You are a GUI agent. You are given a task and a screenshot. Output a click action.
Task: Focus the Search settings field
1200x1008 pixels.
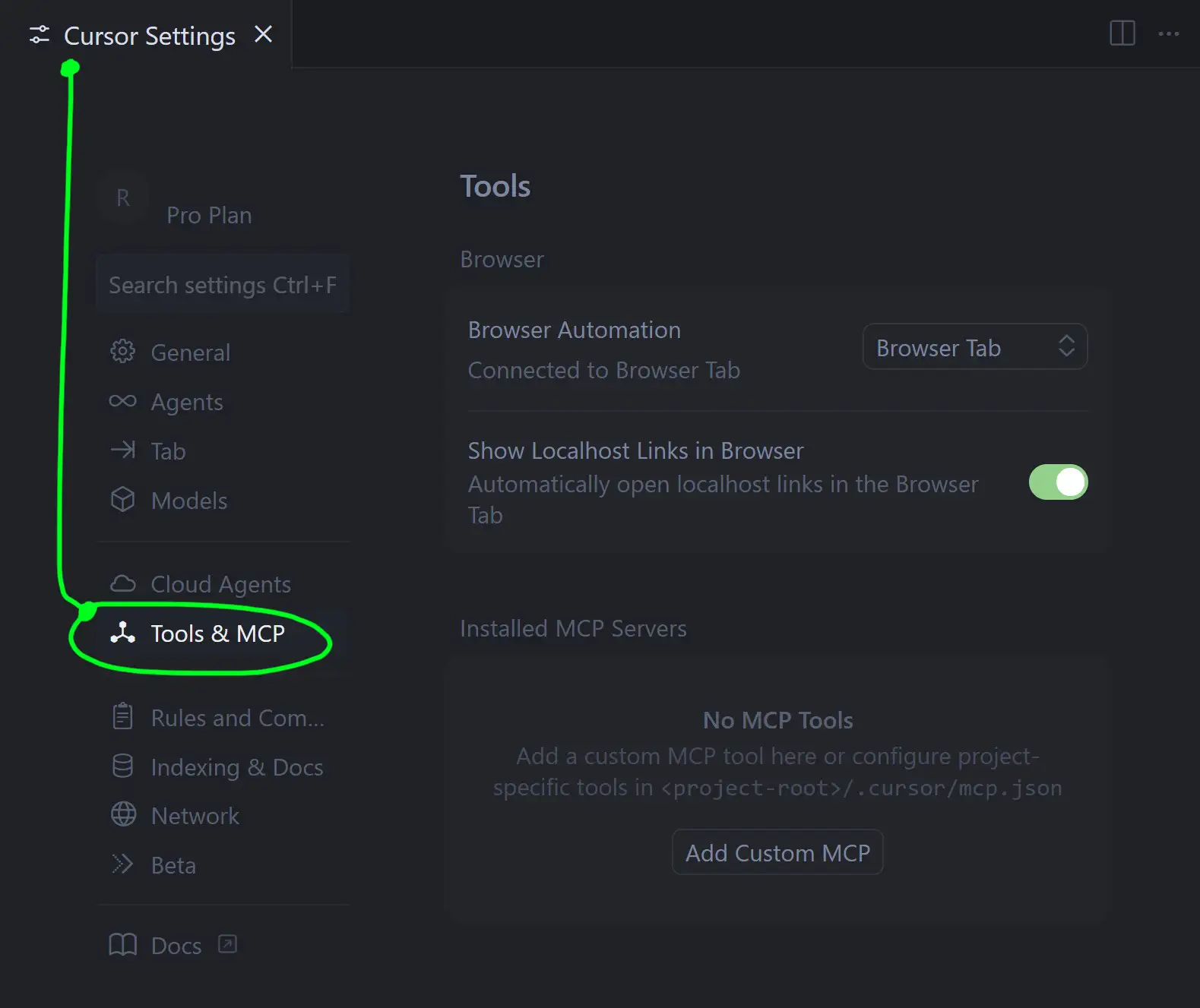click(x=223, y=285)
